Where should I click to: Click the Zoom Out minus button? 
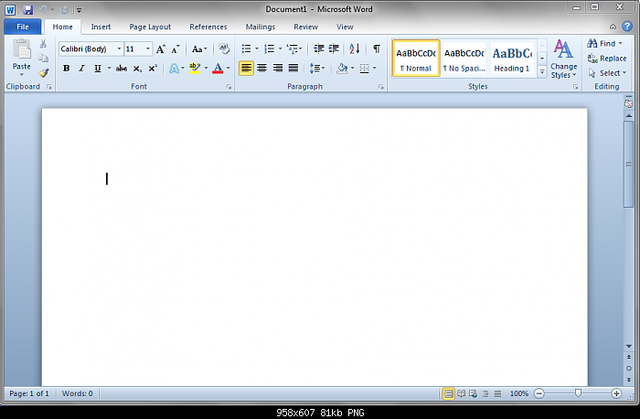pos(539,394)
